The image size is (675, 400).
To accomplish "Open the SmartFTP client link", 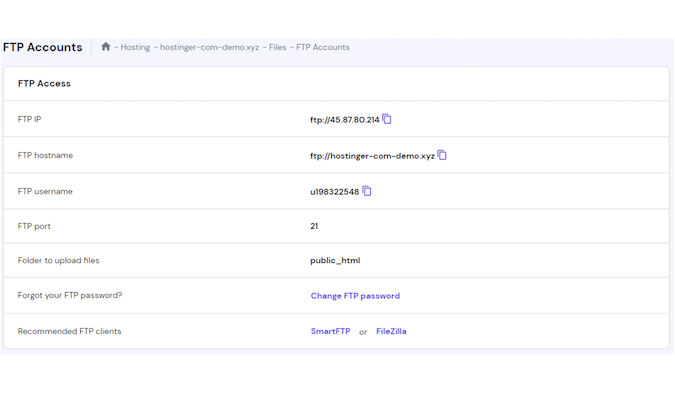I will (x=331, y=331).
